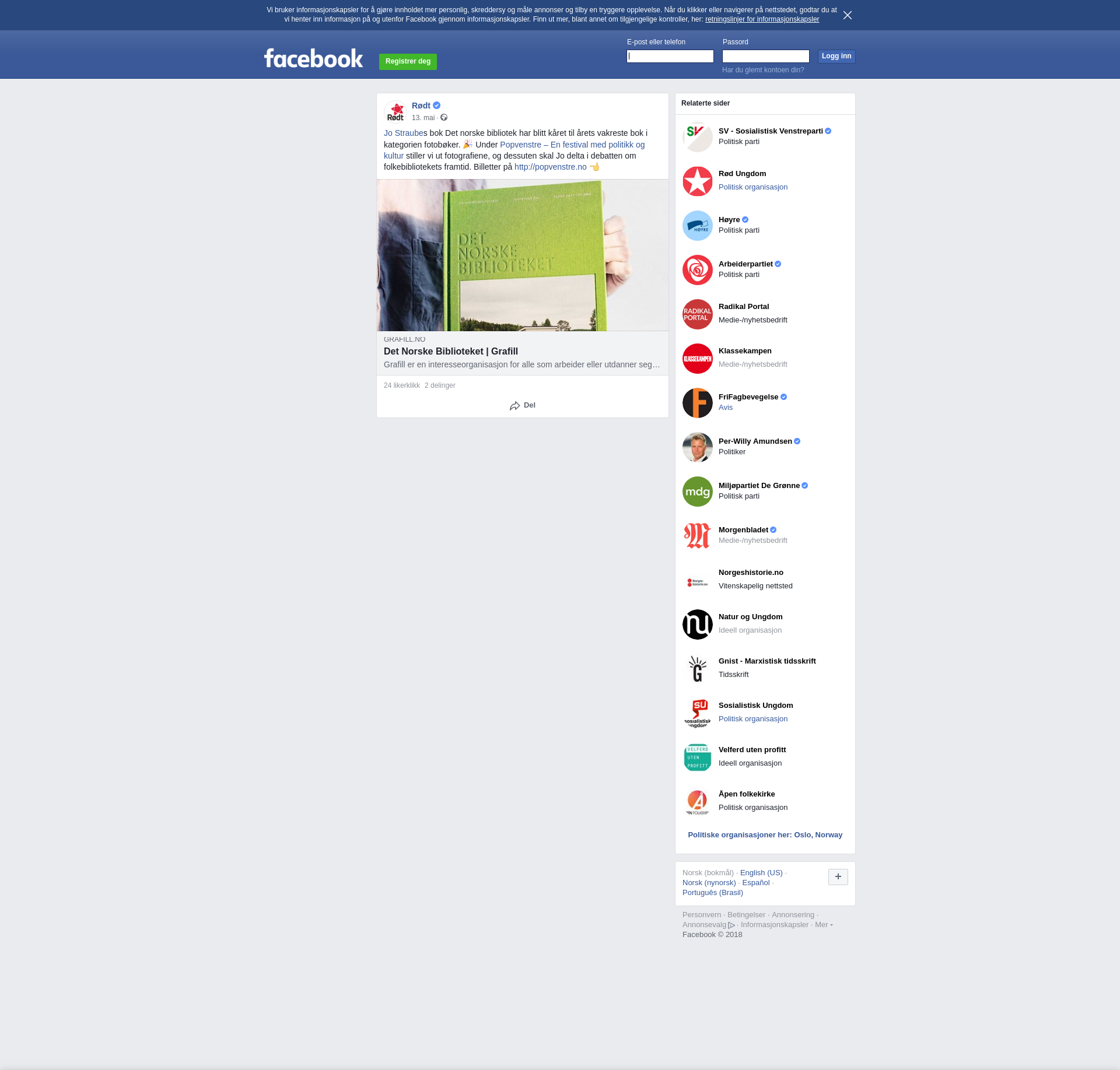Click the Natur og Ungdom logo
This screenshot has width=1120, height=1070.
[x=697, y=625]
